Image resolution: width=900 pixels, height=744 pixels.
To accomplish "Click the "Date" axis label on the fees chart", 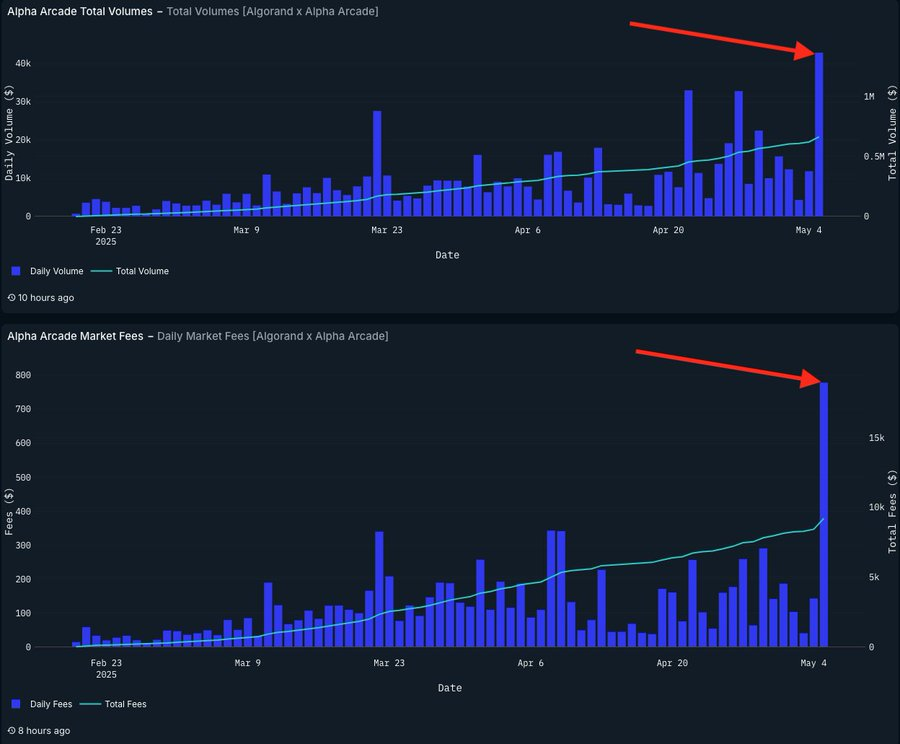I will point(450,688).
